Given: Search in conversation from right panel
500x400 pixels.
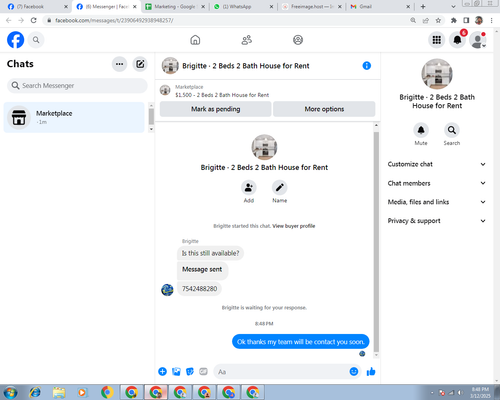Looking at the screenshot, I should 452,130.
